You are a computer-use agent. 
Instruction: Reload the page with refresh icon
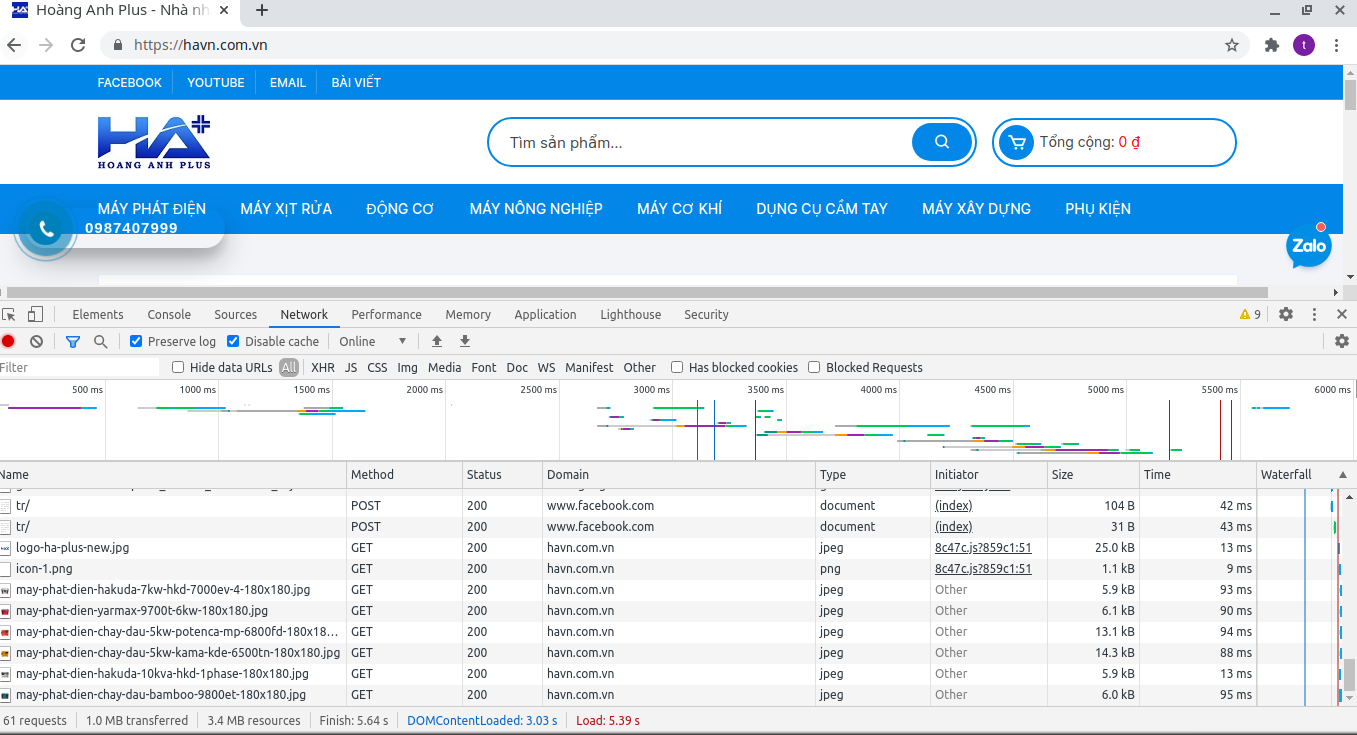pos(78,45)
